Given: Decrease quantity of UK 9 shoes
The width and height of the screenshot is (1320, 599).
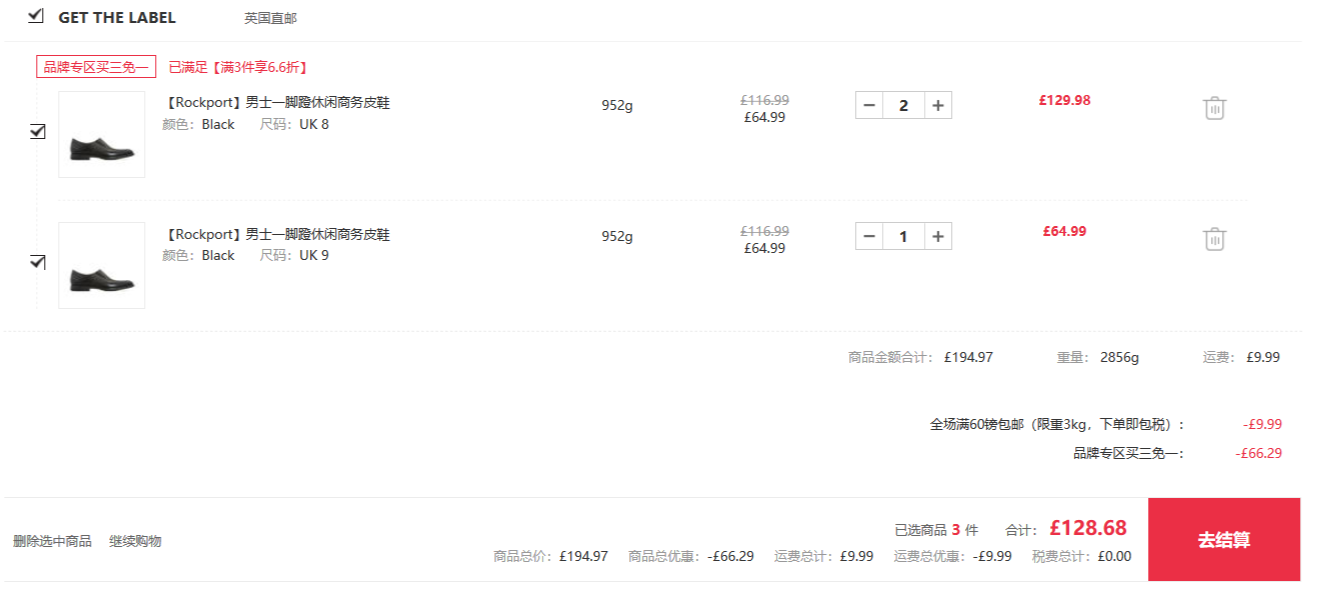Looking at the screenshot, I should [869, 236].
